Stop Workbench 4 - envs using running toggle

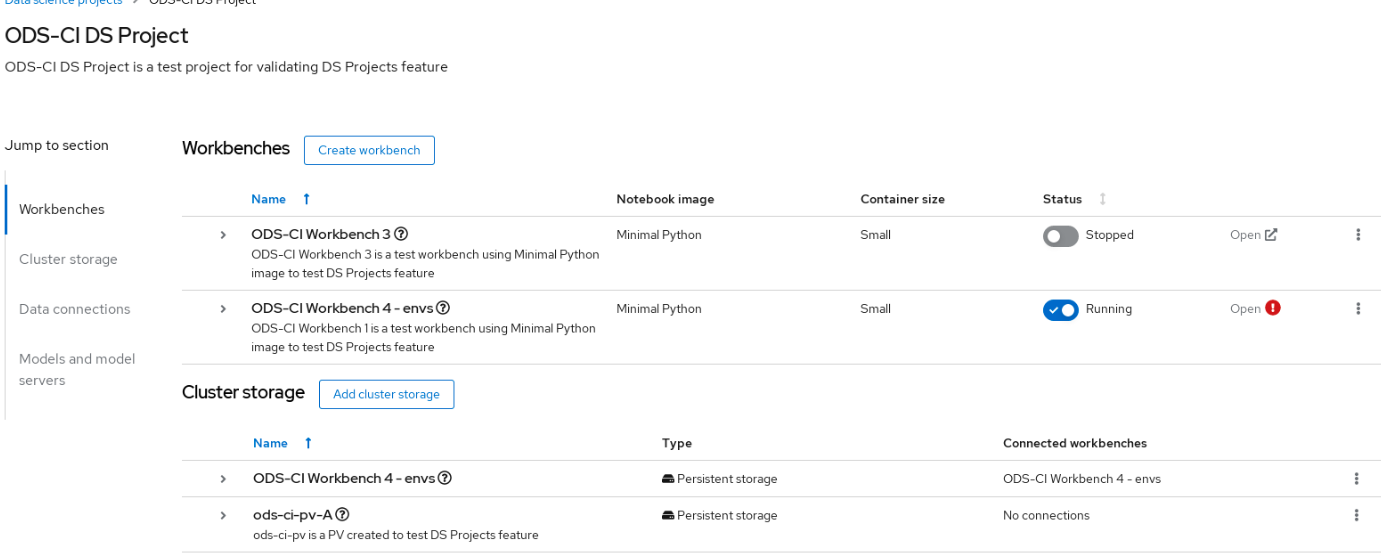[x=1060, y=310]
